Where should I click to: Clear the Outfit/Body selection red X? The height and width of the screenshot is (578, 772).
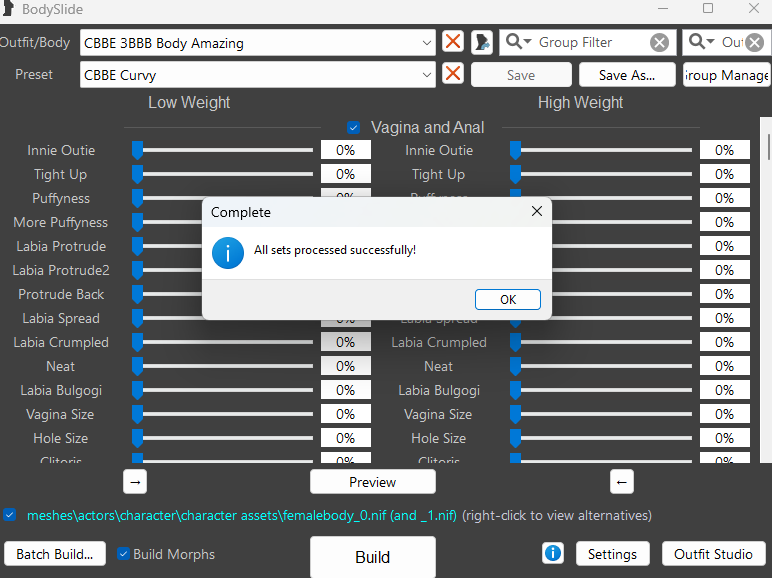pos(453,42)
